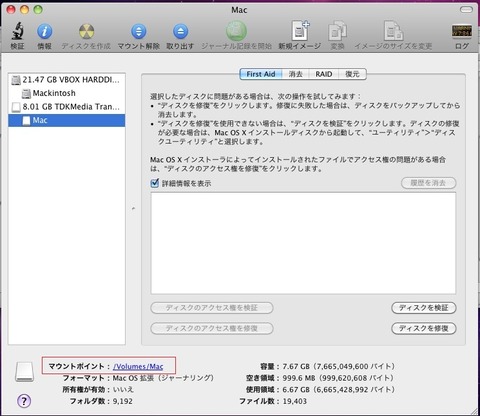Click the toolbar toggle pill in the title bar
The height and width of the screenshot is (416, 480).
click(466, 10)
